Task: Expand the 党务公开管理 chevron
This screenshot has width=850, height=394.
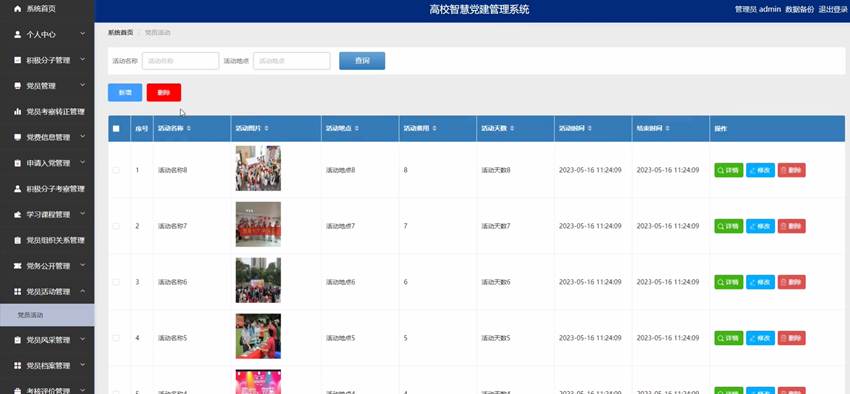Action: (x=82, y=266)
